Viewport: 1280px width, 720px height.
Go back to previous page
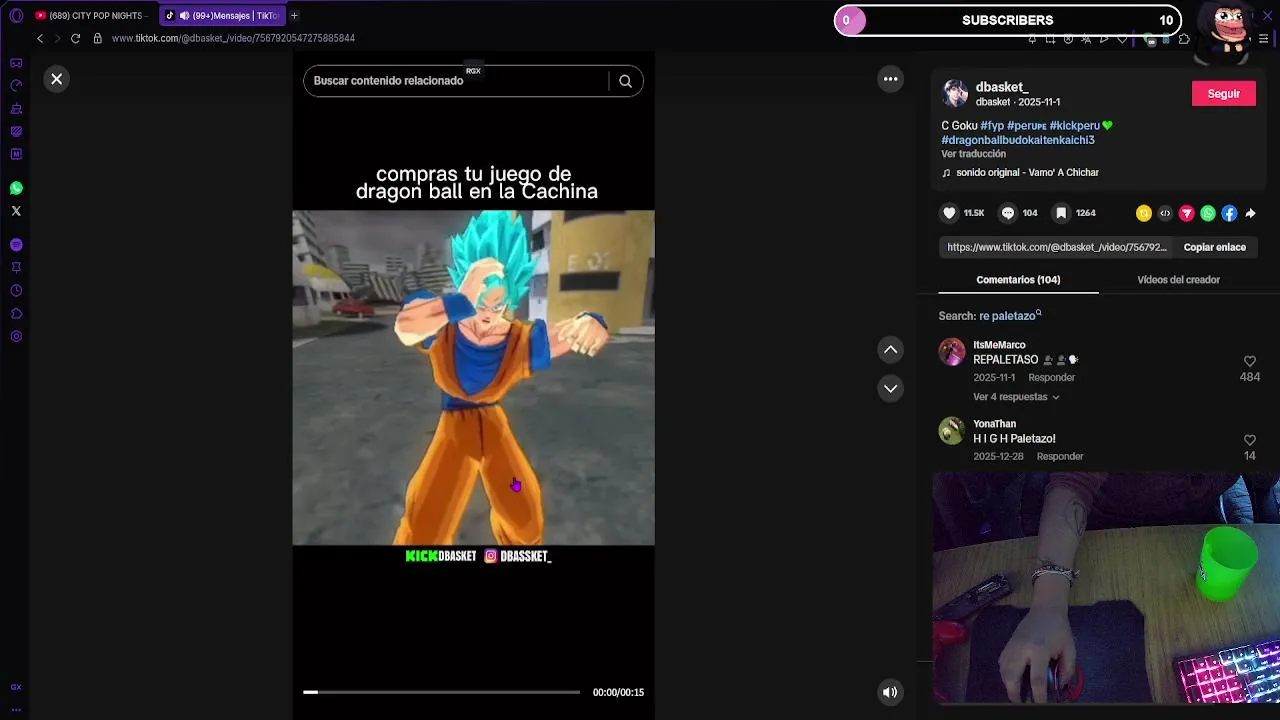[40, 38]
